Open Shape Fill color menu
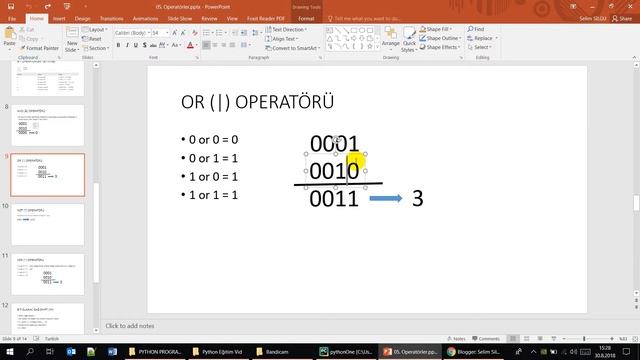Screen dimensions: 640x360 (x=436, y=29)
